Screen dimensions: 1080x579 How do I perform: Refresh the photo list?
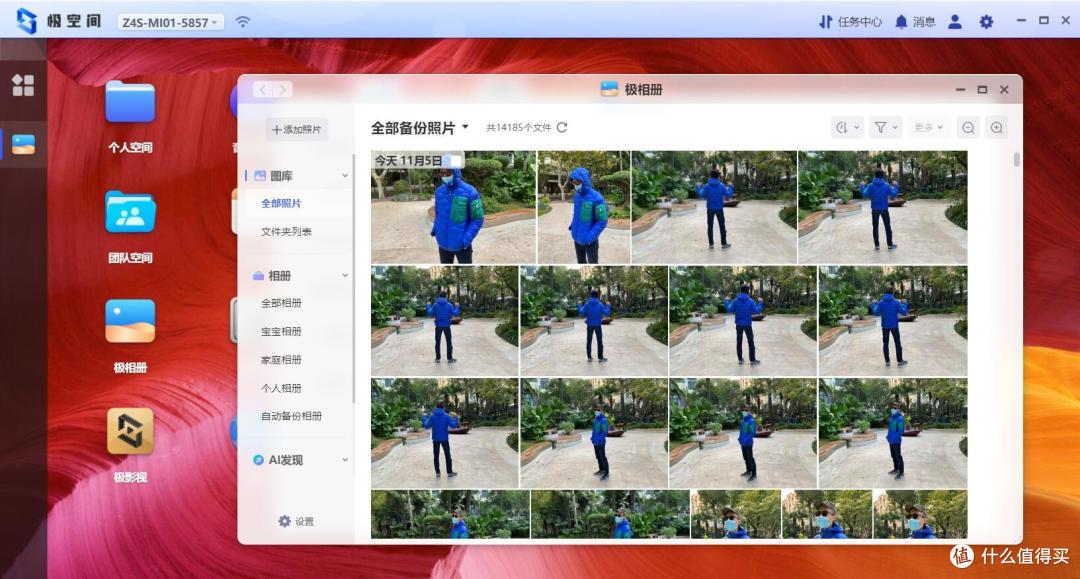pos(562,127)
